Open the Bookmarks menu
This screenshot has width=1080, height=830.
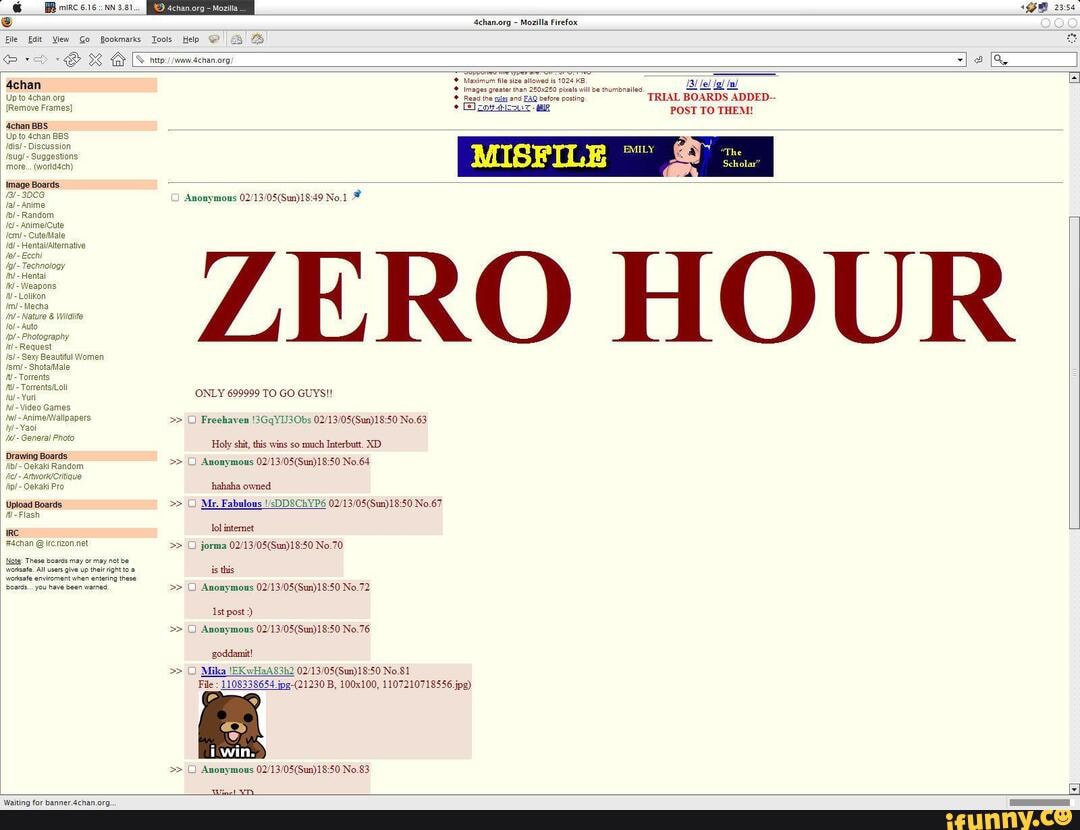pyautogui.click(x=120, y=39)
